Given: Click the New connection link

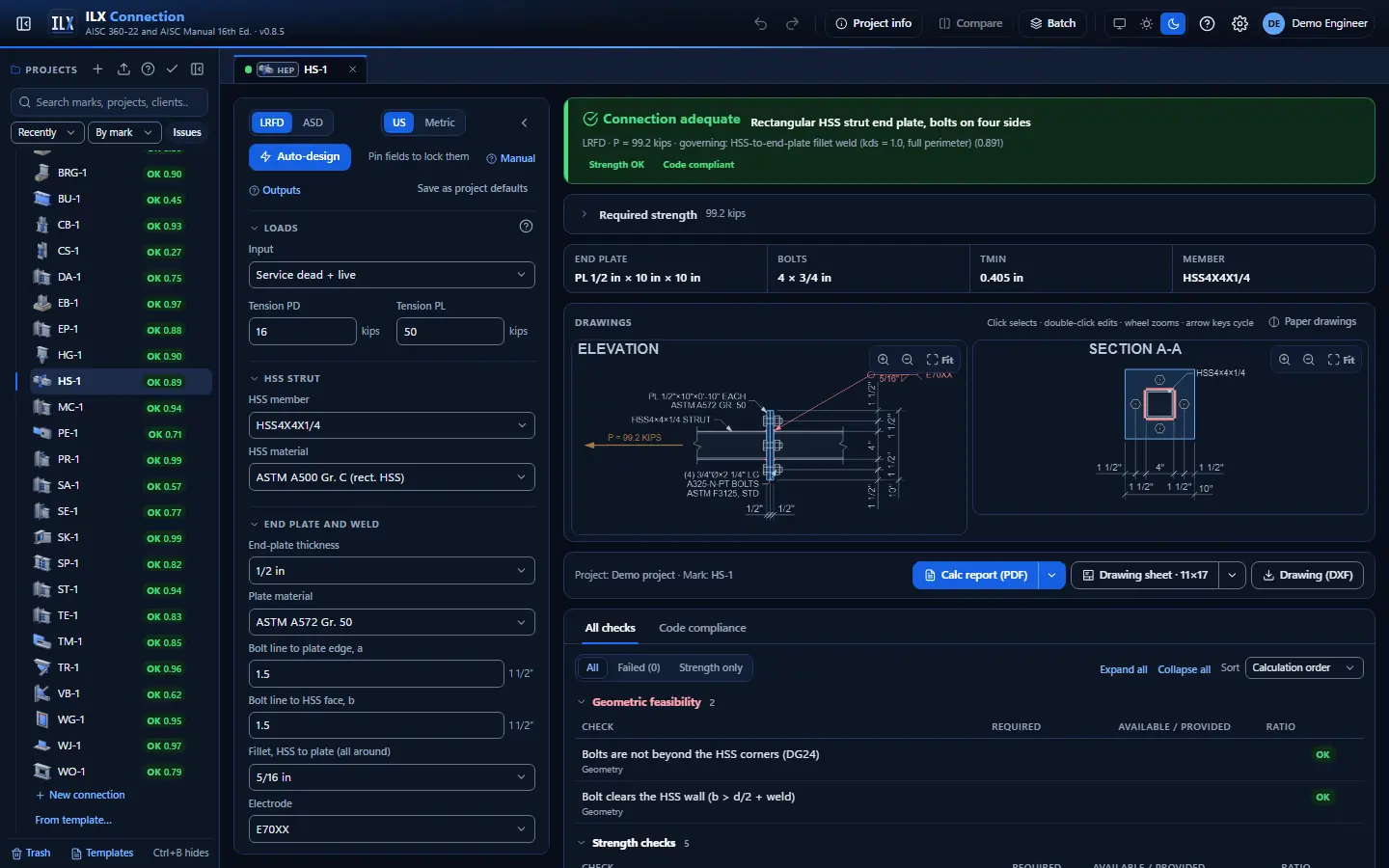Looking at the screenshot, I should tap(80, 795).
